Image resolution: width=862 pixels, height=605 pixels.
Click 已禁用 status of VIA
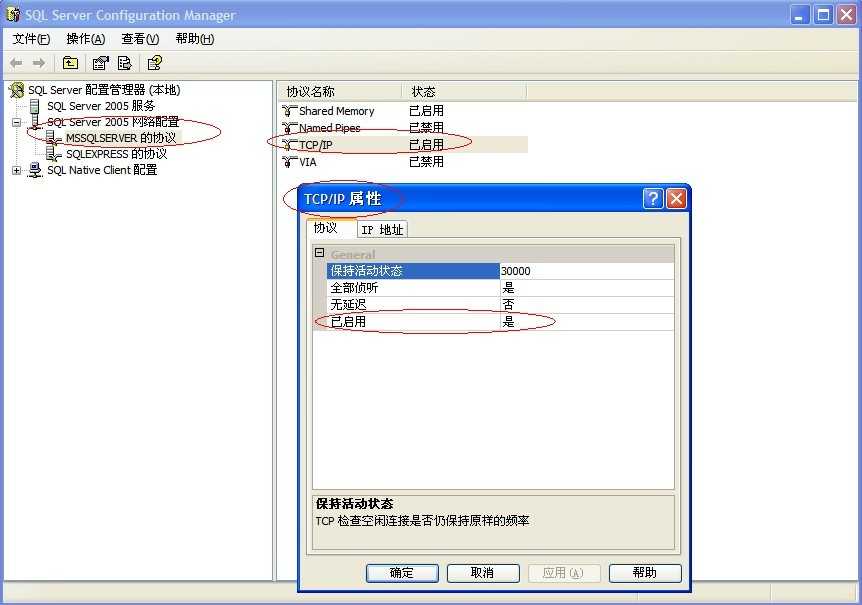coord(427,162)
